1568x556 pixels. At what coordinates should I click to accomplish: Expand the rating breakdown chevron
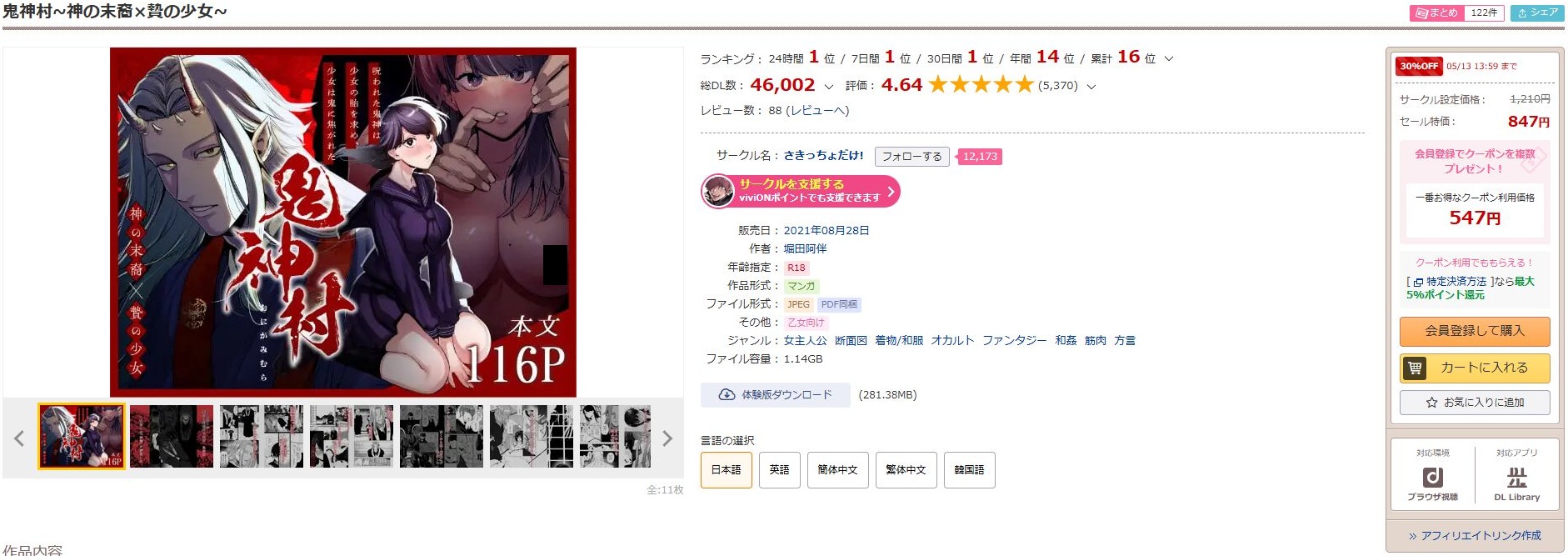click(1091, 86)
